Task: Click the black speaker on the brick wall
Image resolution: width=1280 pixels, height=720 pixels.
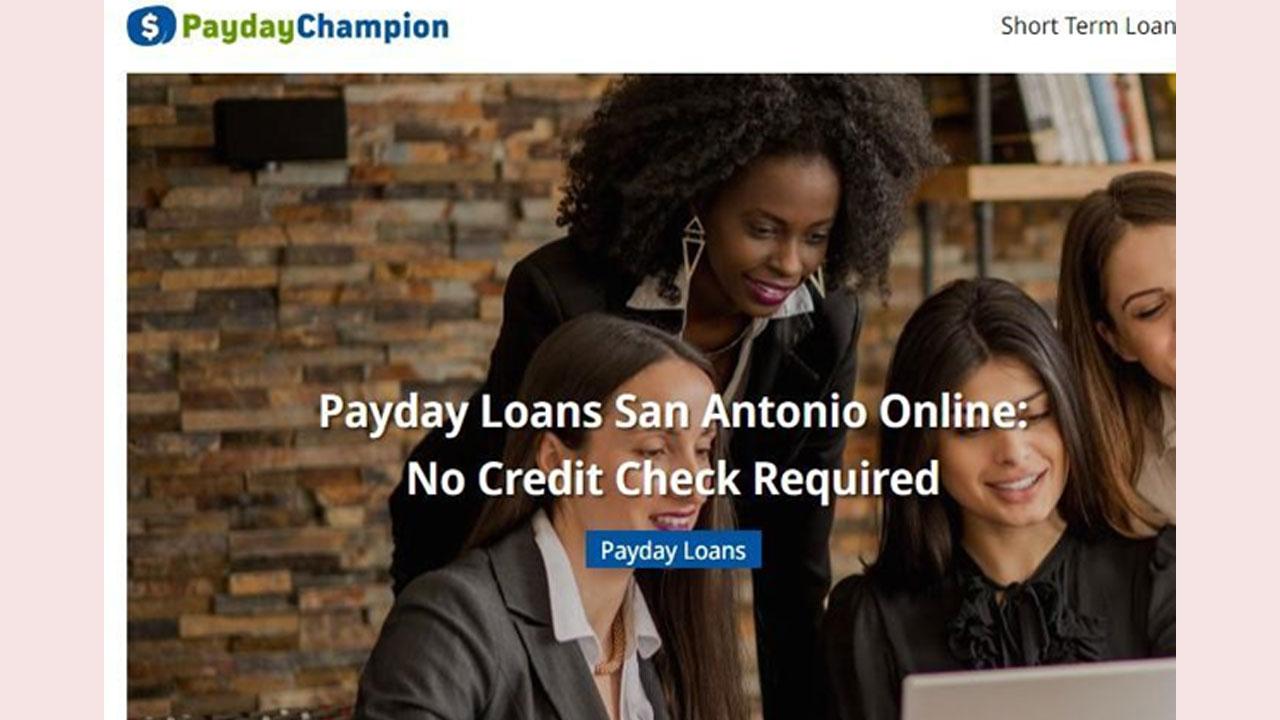Action: point(281,131)
